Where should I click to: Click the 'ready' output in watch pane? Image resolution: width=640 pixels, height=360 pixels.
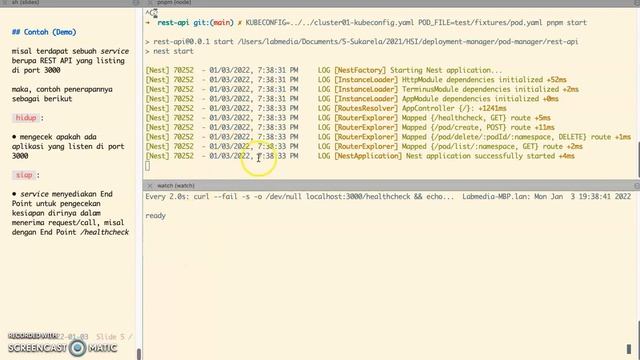156,216
